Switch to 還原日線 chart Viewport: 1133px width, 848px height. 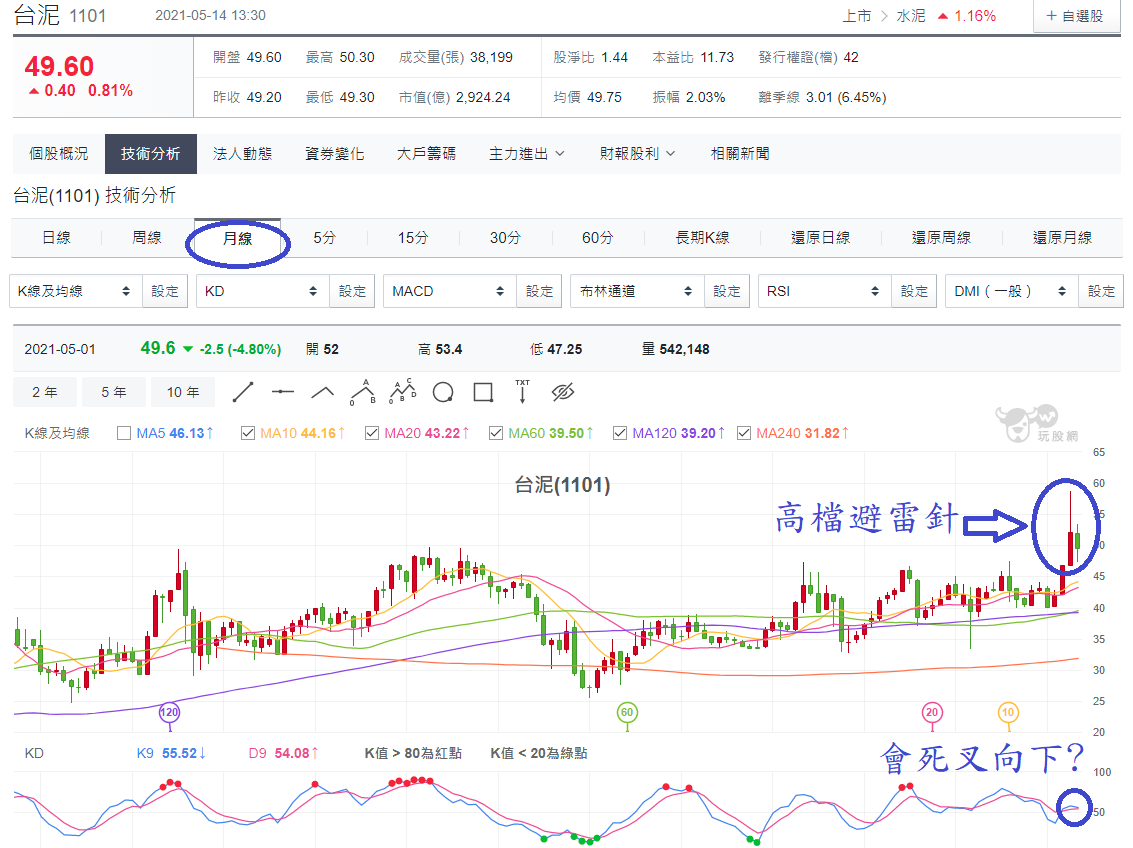[x=821, y=238]
